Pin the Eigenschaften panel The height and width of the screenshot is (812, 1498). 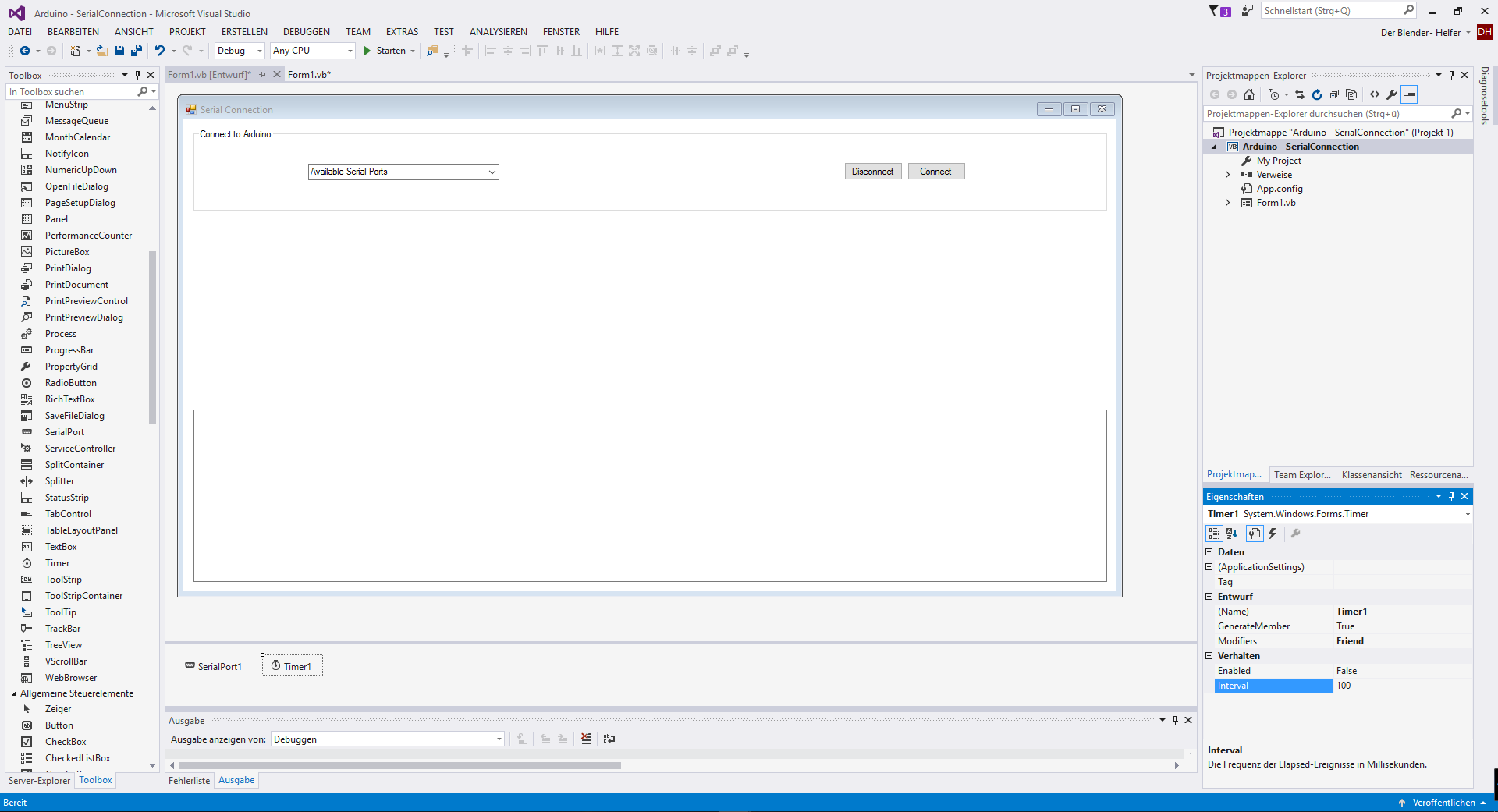[x=1451, y=496]
